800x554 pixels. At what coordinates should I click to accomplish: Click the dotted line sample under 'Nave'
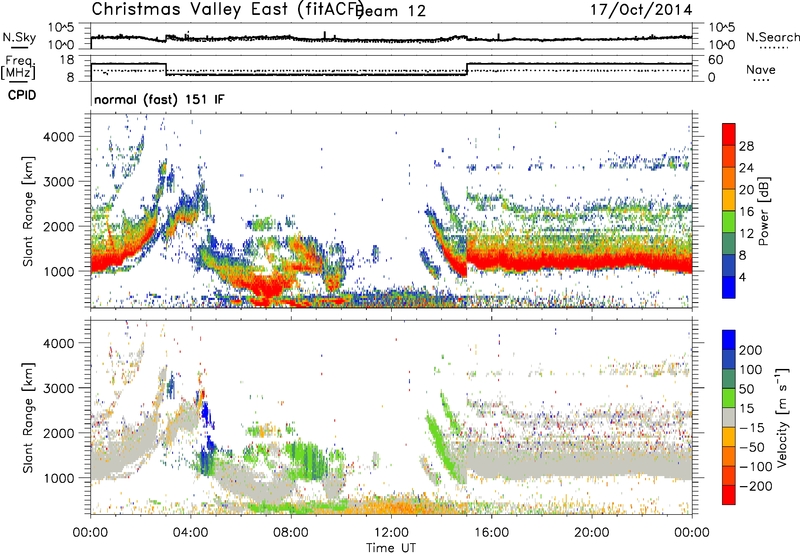(x=761, y=80)
